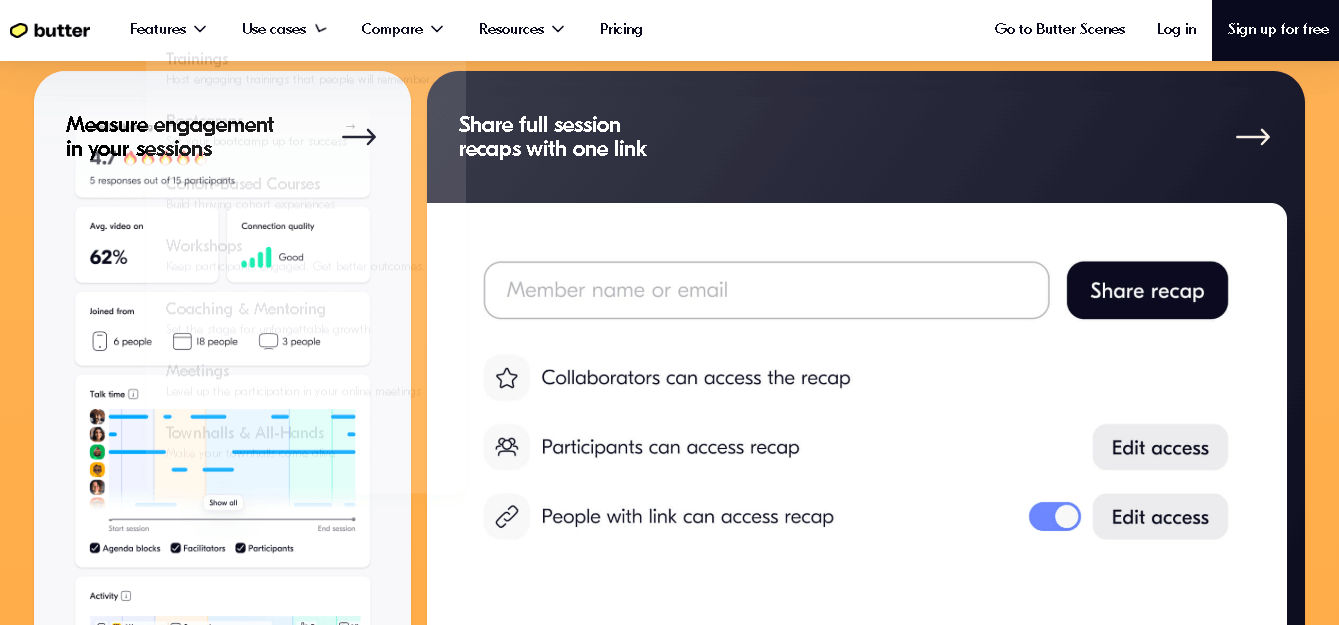The height and width of the screenshot is (625, 1339).
Task: Toggle off link access to recap
Action: 1054,517
